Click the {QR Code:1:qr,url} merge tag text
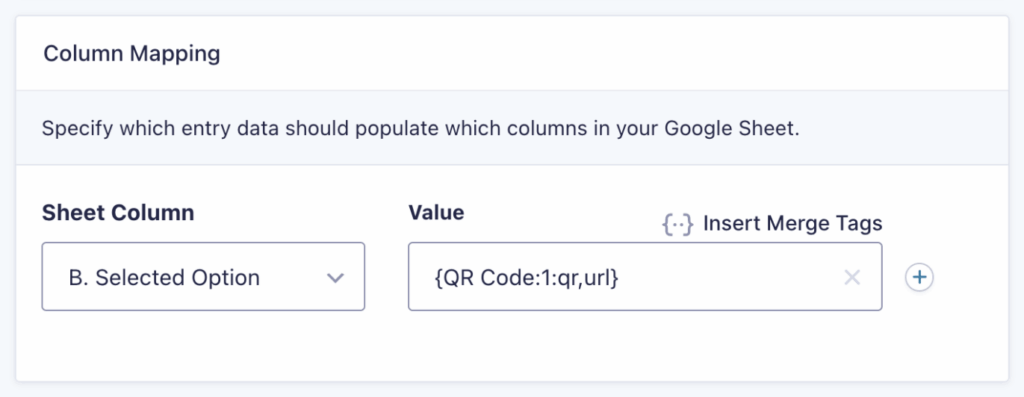 click(x=526, y=278)
